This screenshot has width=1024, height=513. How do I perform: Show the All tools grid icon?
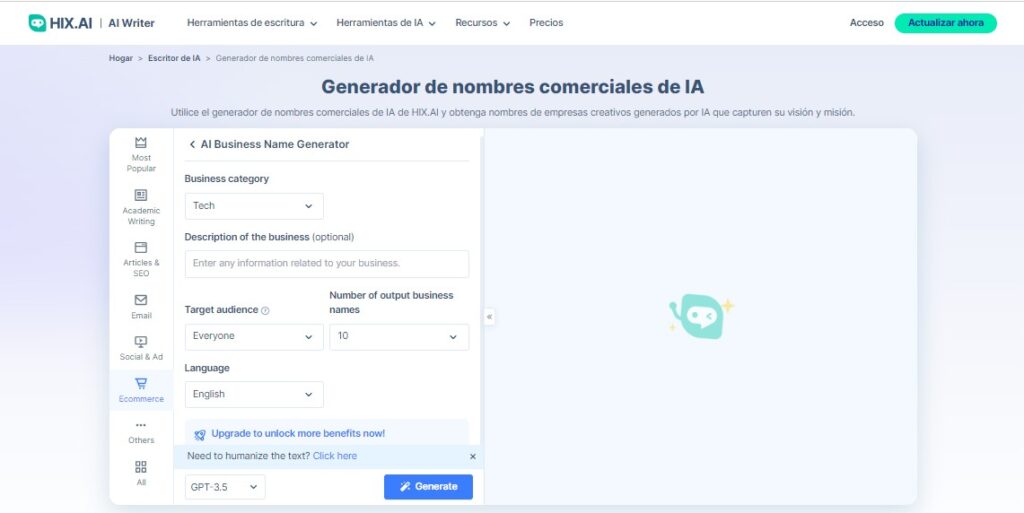(141, 467)
